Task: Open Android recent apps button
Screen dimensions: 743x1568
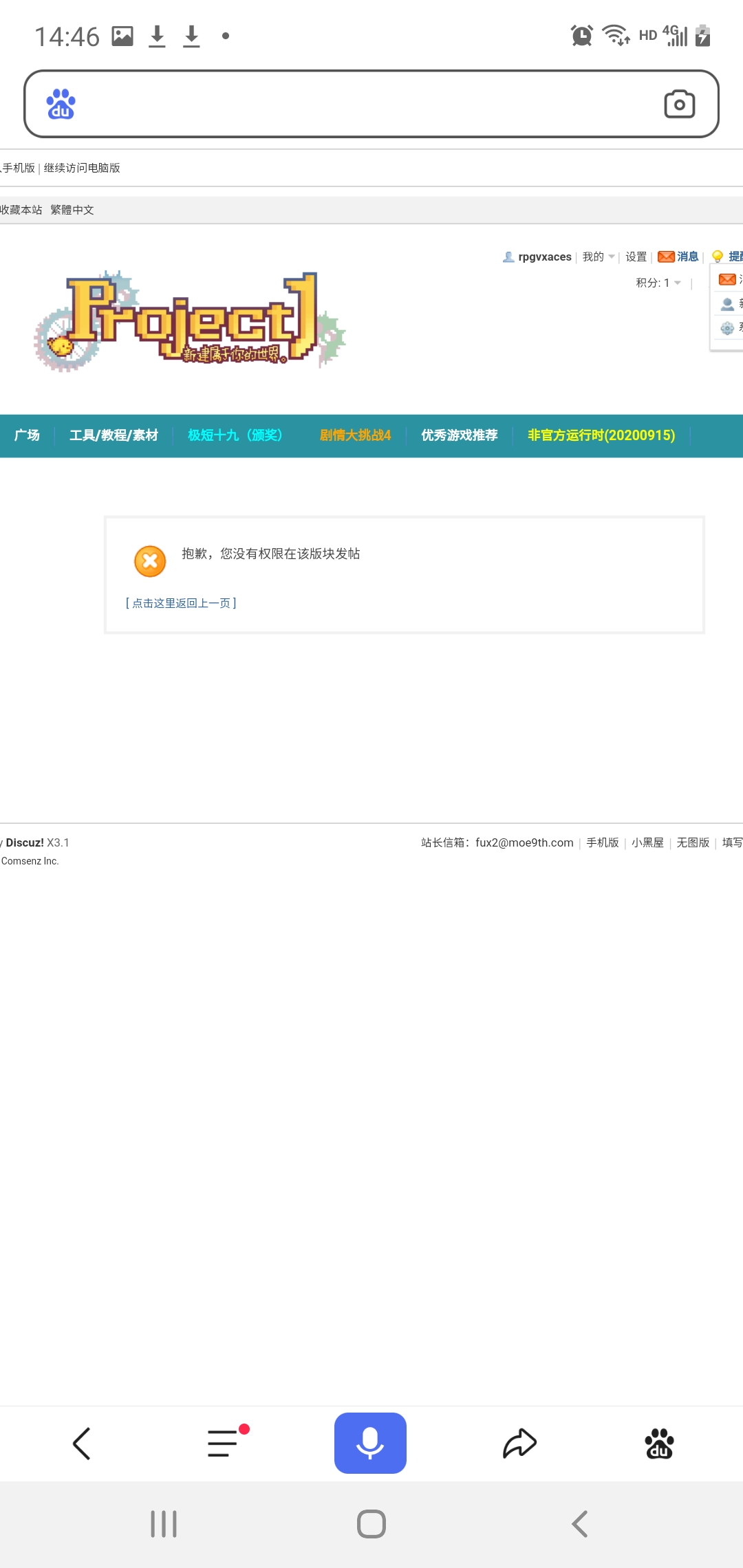Action: click(164, 1524)
